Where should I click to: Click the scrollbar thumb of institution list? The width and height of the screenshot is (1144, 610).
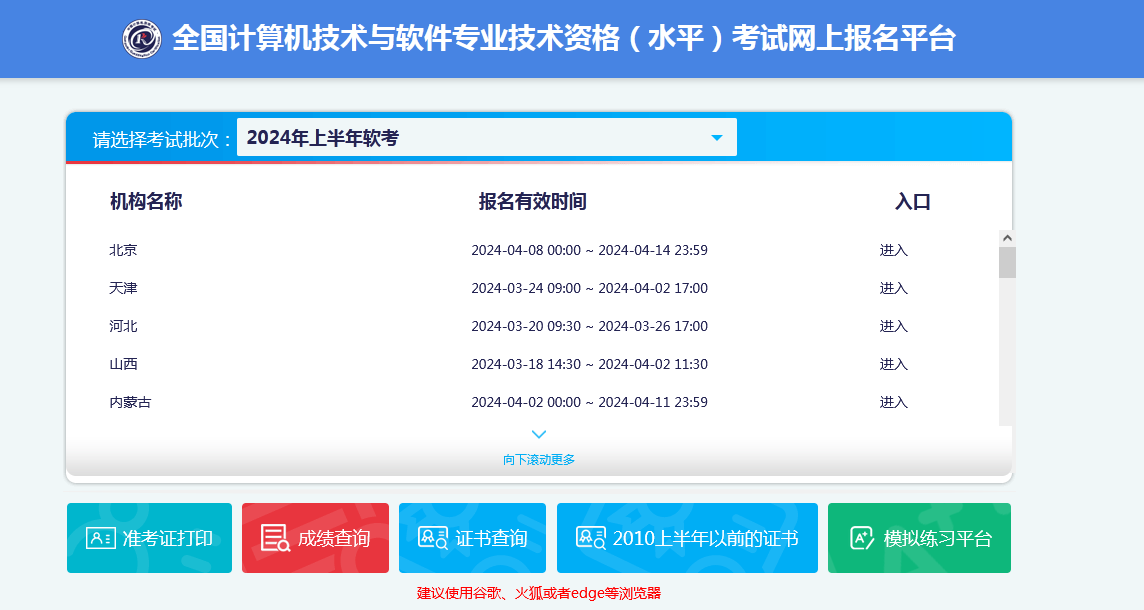[1007, 262]
